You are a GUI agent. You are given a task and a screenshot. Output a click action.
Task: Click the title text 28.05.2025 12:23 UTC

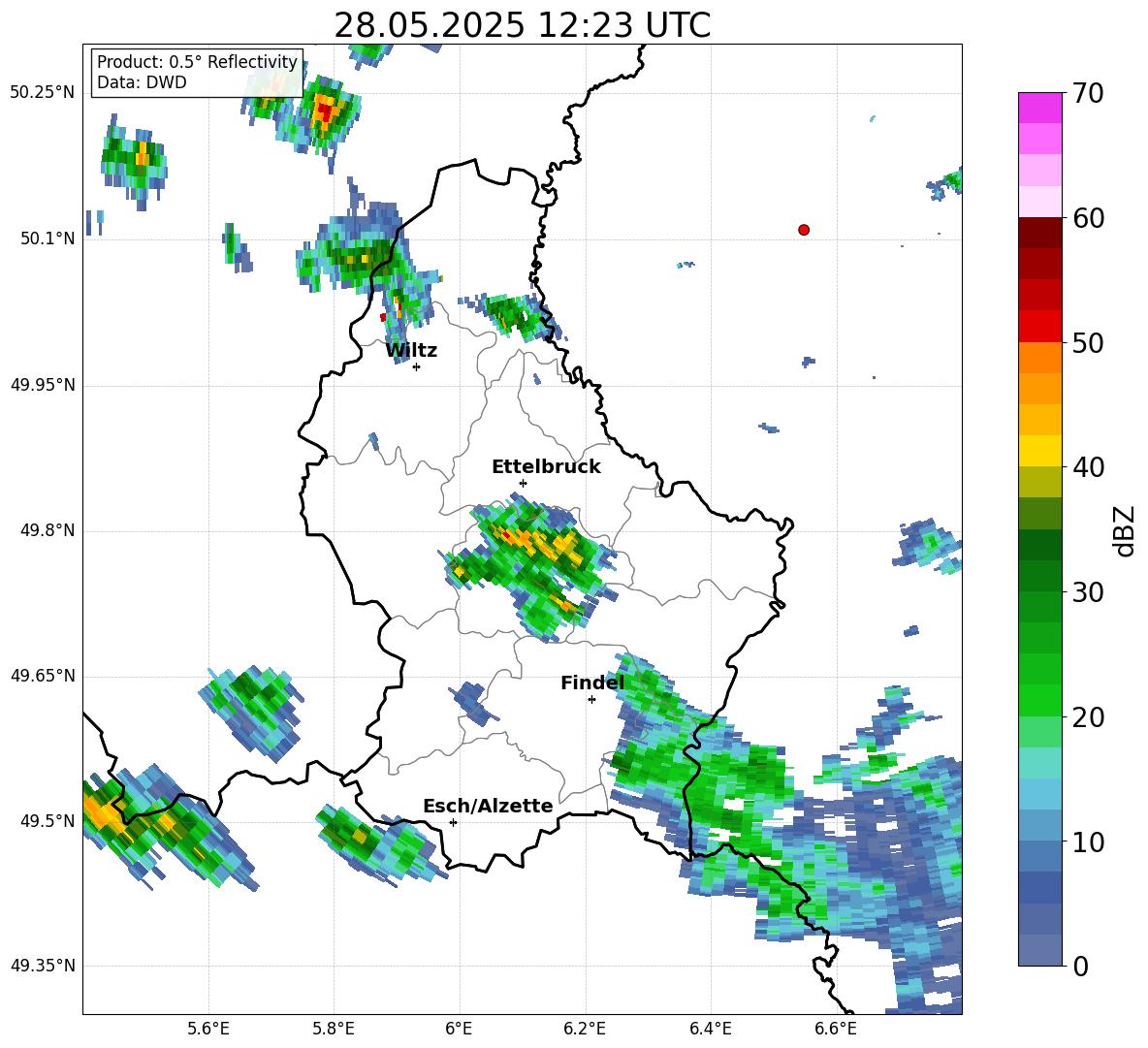pyautogui.click(x=522, y=25)
